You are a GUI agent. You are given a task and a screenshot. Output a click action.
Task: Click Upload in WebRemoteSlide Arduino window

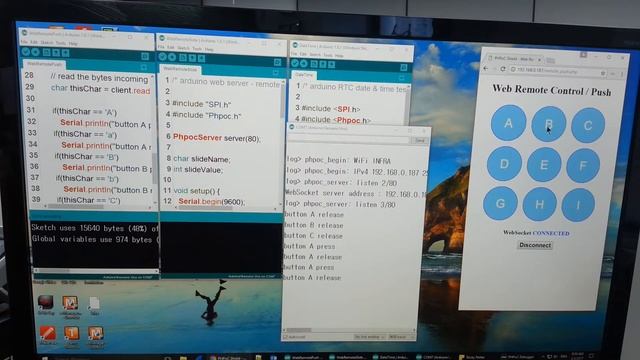[172, 57]
